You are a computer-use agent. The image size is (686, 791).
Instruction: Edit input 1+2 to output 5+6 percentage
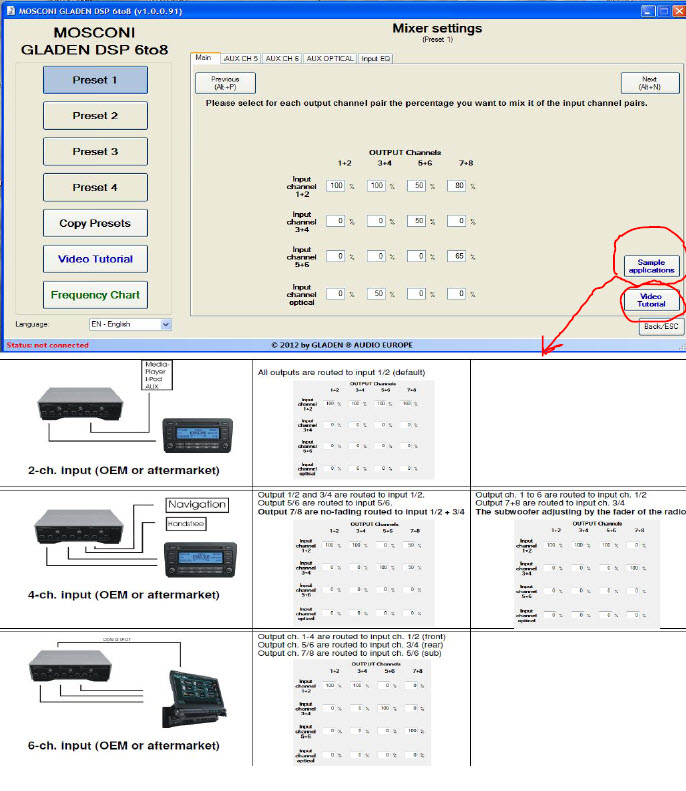(x=416, y=186)
